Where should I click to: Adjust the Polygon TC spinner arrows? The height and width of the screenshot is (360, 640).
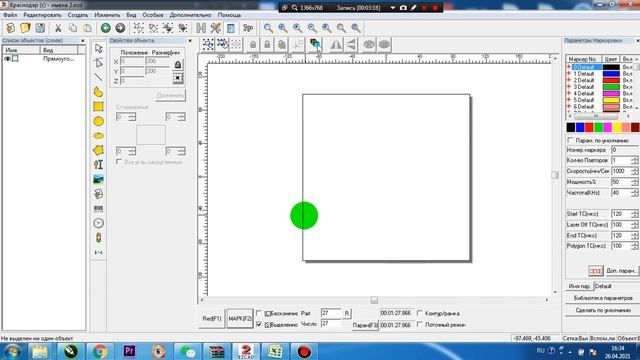634,246
